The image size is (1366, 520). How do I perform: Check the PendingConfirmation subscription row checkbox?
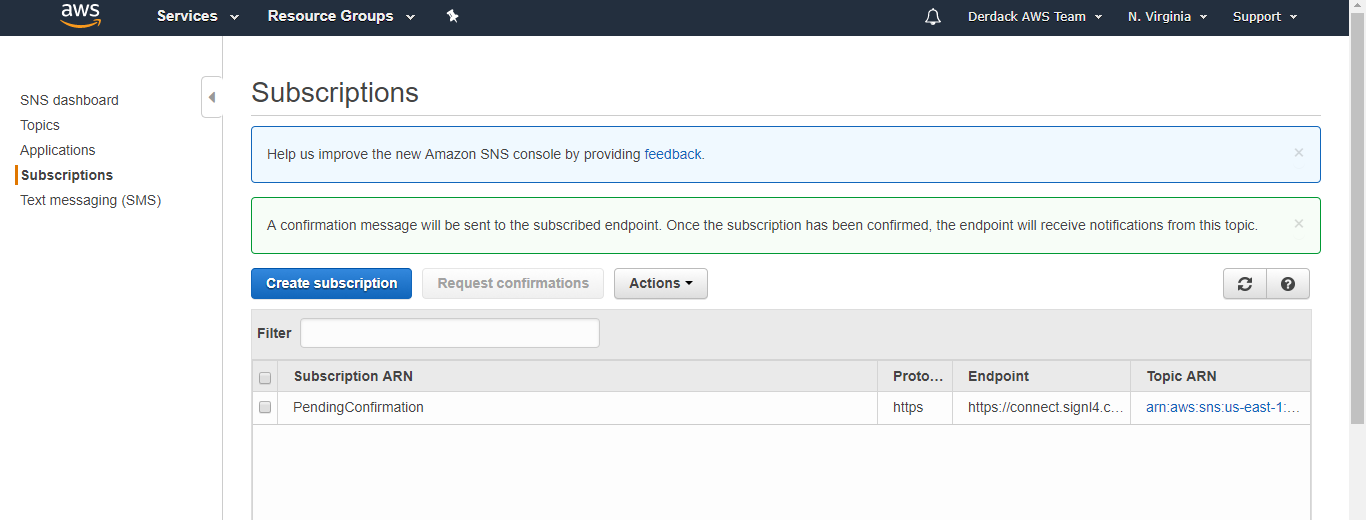265,407
